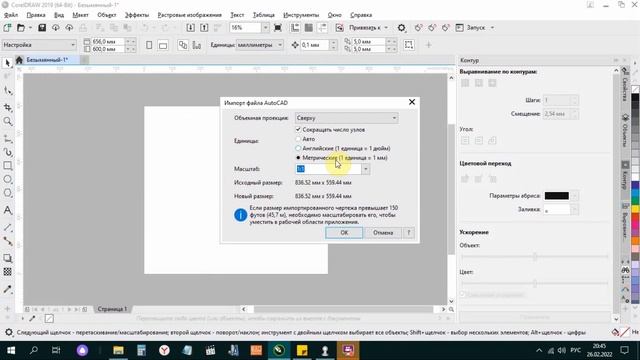640x360 pixels.
Task: Select the Metric units radio button
Action: pos(298,158)
